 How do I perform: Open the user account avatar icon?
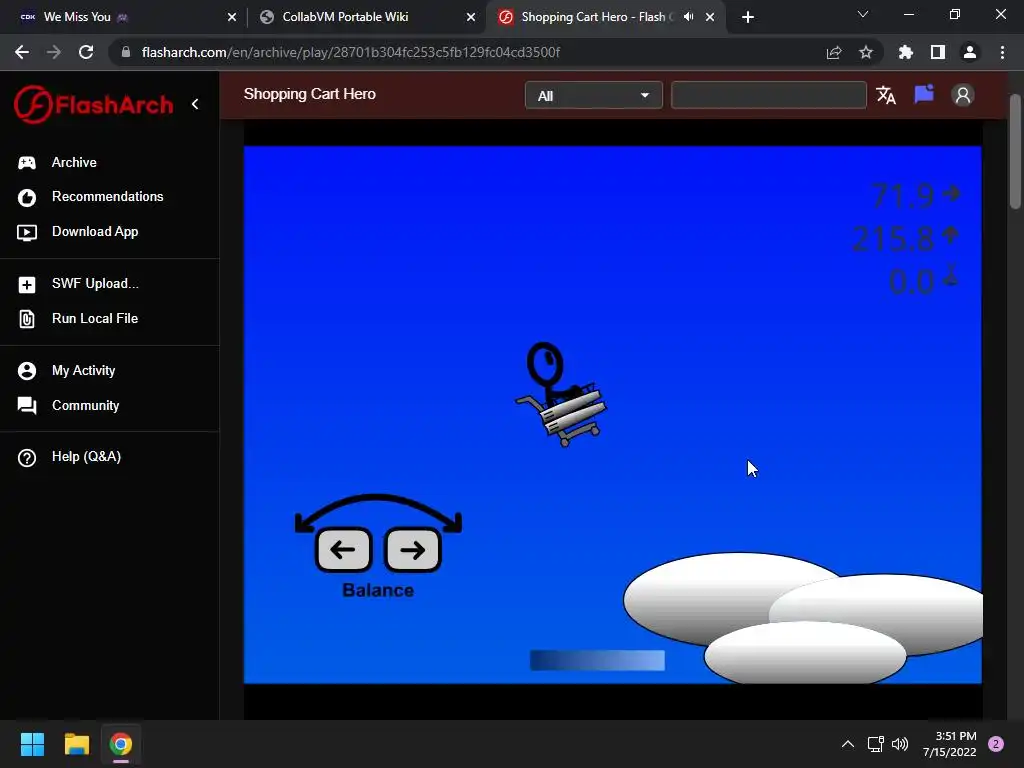[x=963, y=95]
